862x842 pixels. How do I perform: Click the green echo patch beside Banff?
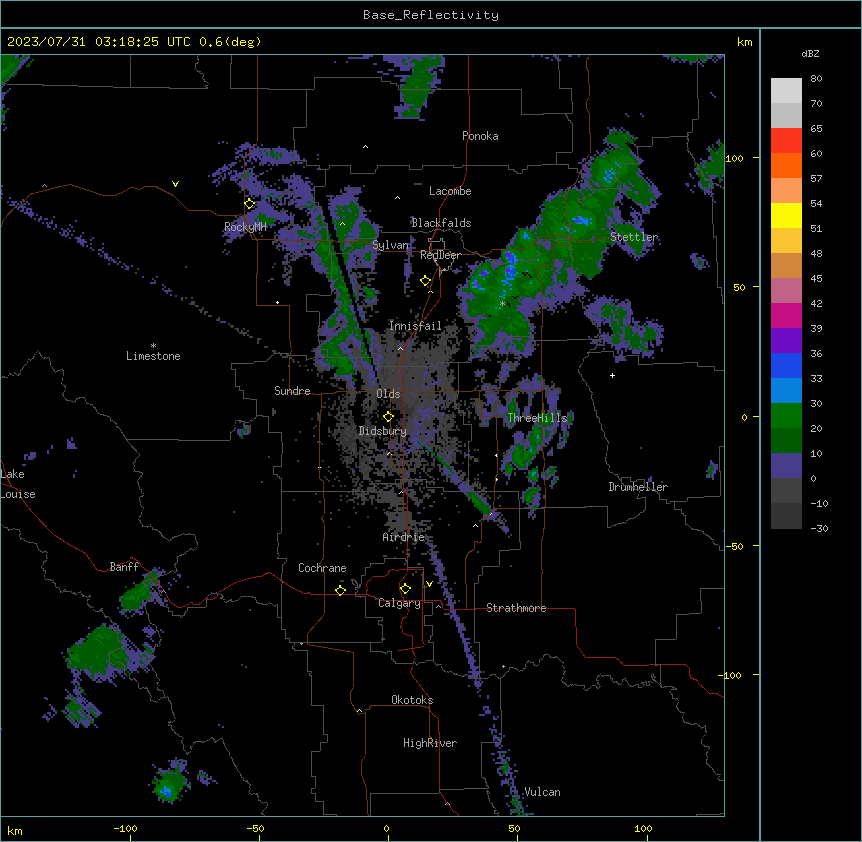pyautogui.click(x=140, y=591)
